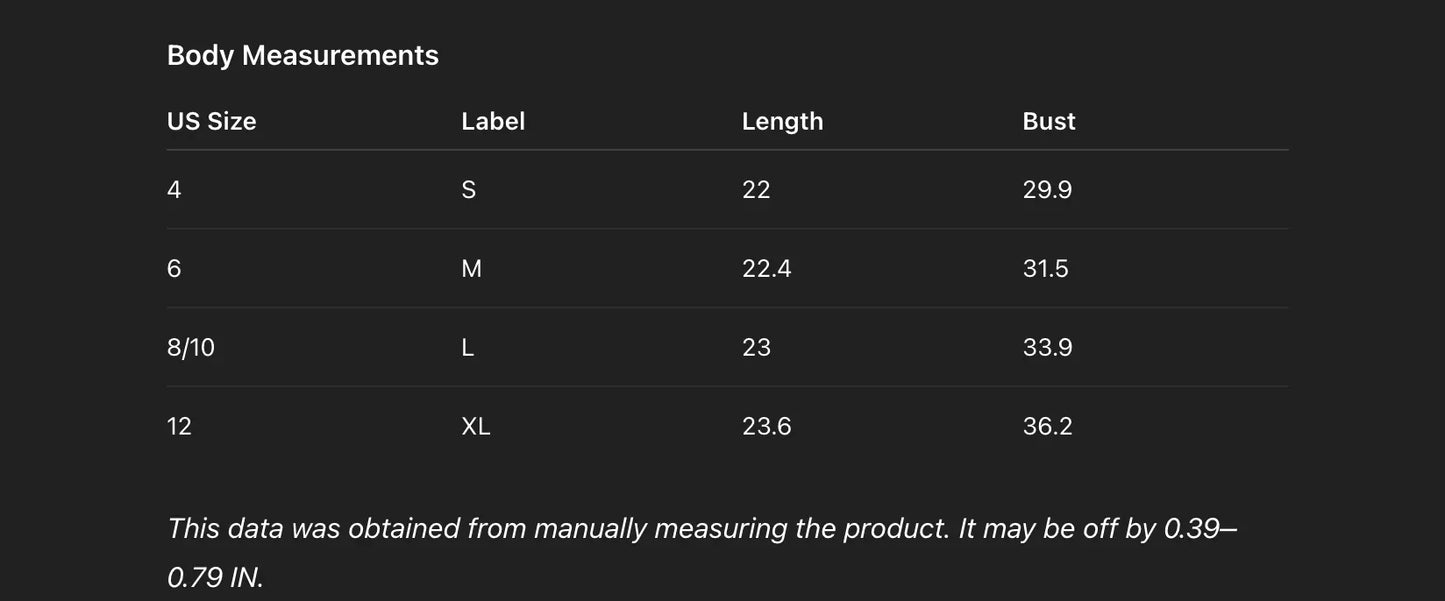
Task: Click the Bust column header
Action: (x=1048, y=121)
